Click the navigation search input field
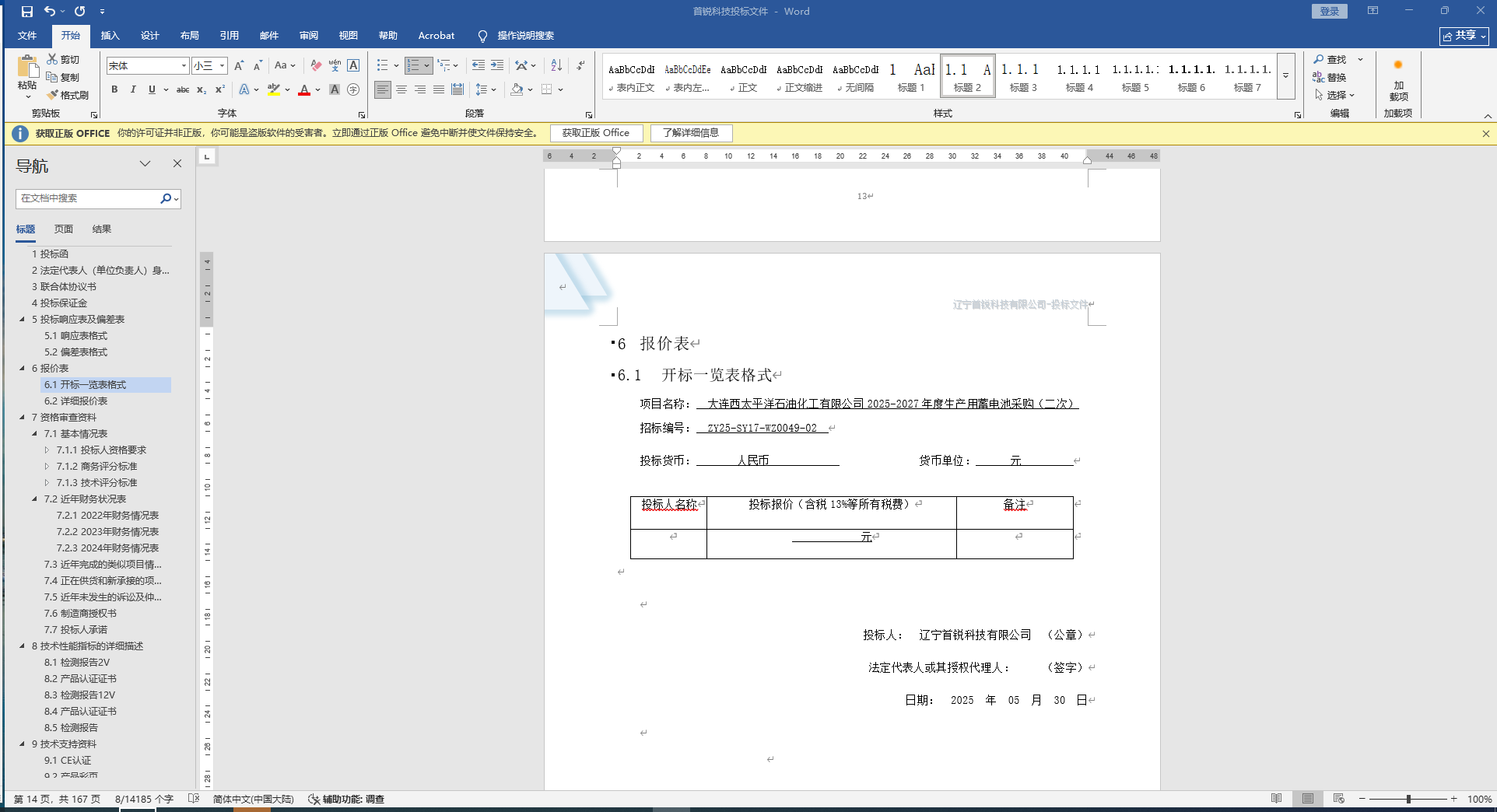The width and height of the screenshot is (1497, 812). click(x=87, y=198)
